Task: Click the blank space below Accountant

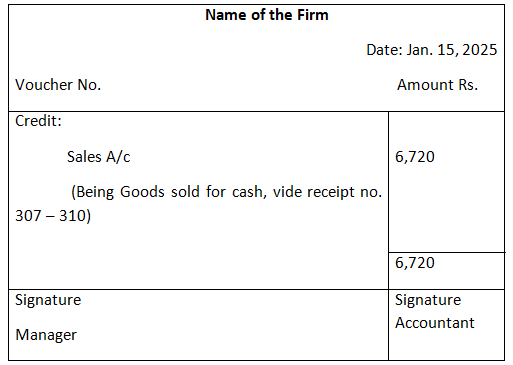Action: click(x=446, y=346)
